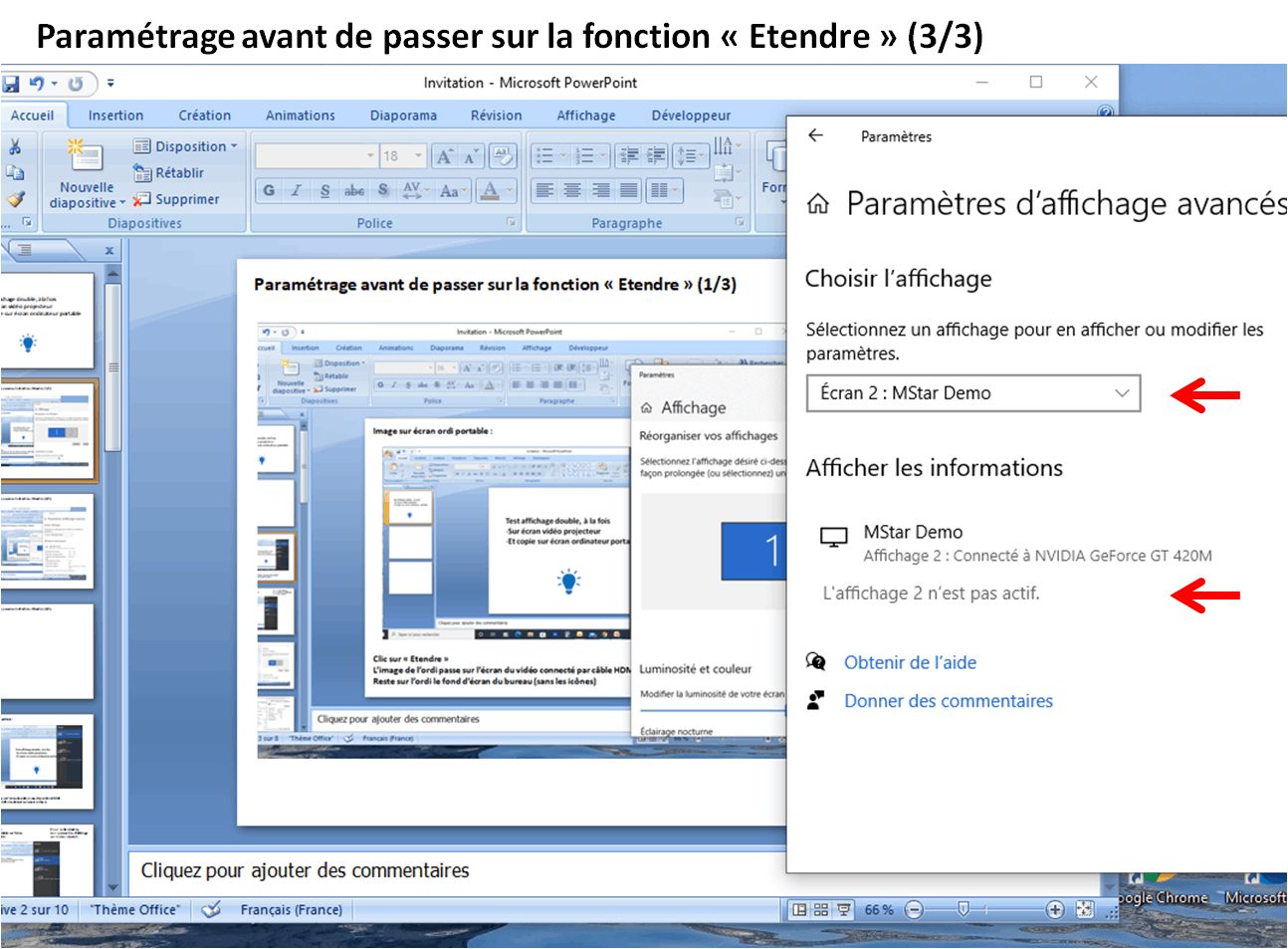This screenshot has width=1288, height=949.
Task: Click the Increase indent level icon
Action: coord(656,155)
